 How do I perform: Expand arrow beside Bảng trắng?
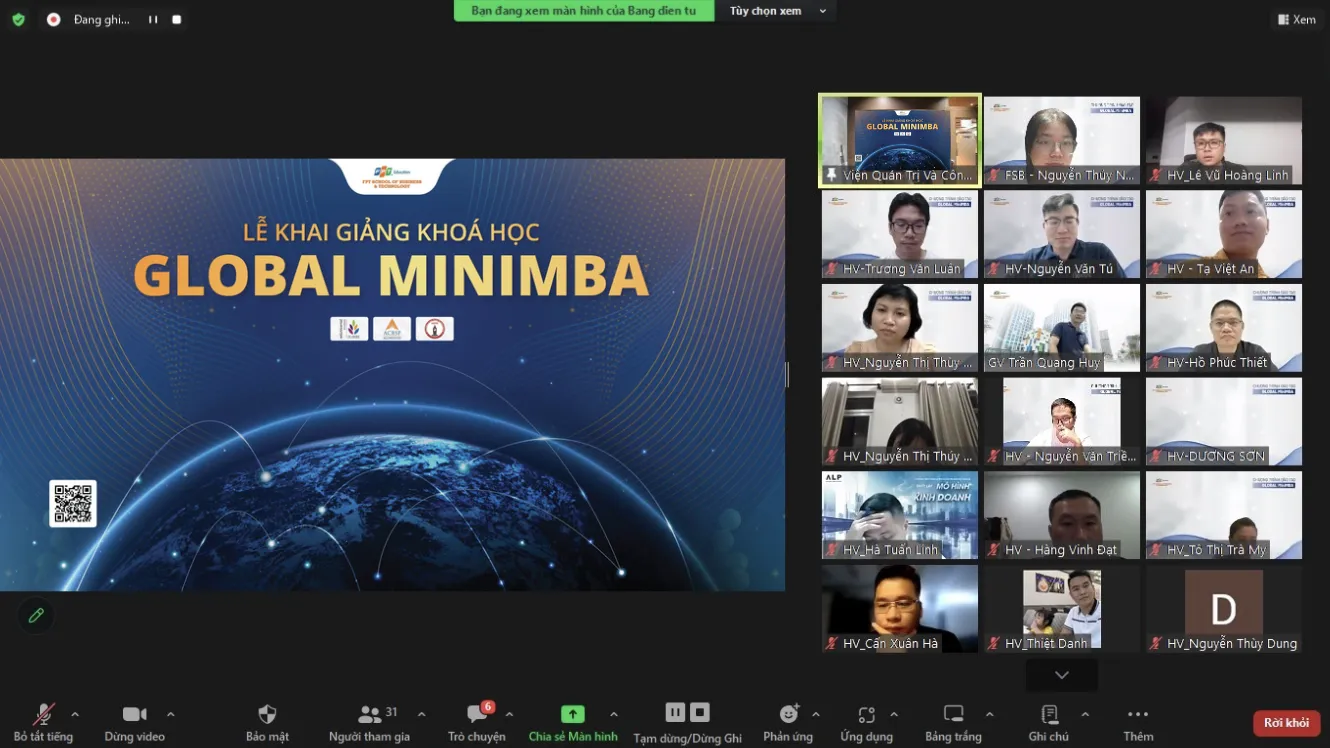click(x=989, y=715)
